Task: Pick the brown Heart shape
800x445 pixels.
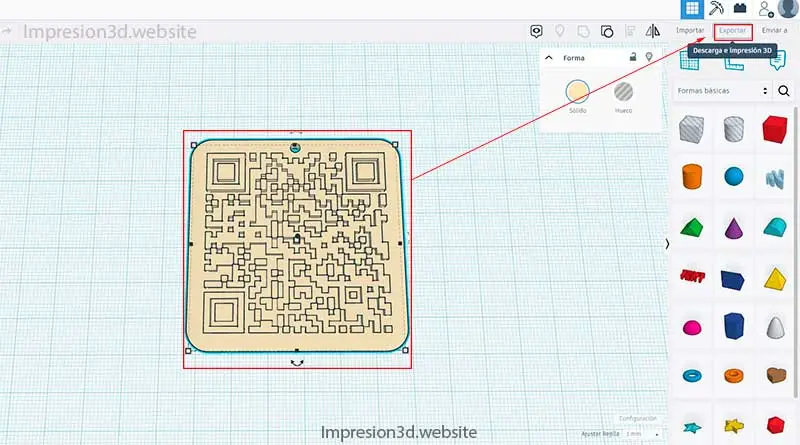Action: pos(776,375)
